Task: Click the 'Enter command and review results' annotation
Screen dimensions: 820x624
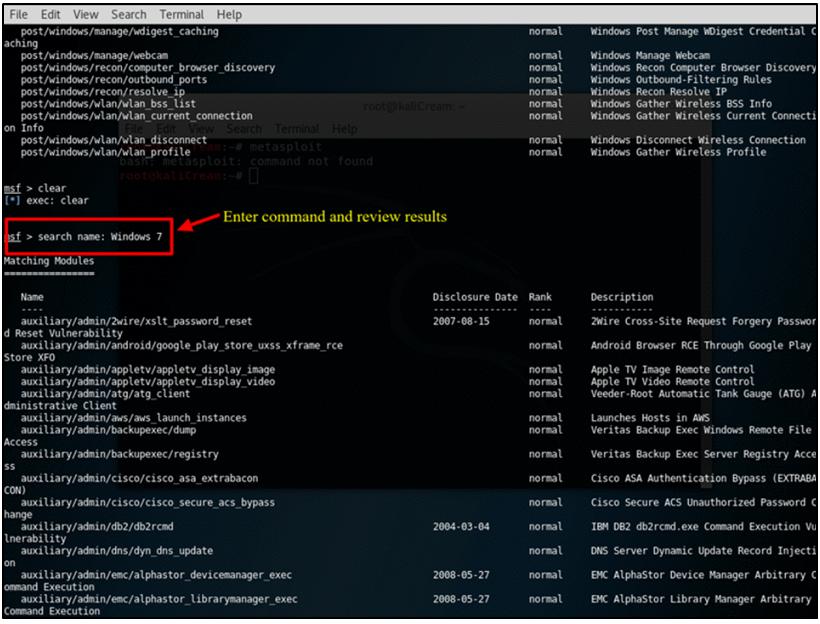Action: 334,217
